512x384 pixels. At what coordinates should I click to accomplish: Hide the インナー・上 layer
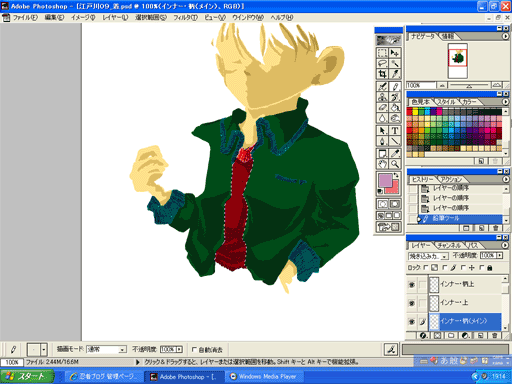[x=412, y=303]
